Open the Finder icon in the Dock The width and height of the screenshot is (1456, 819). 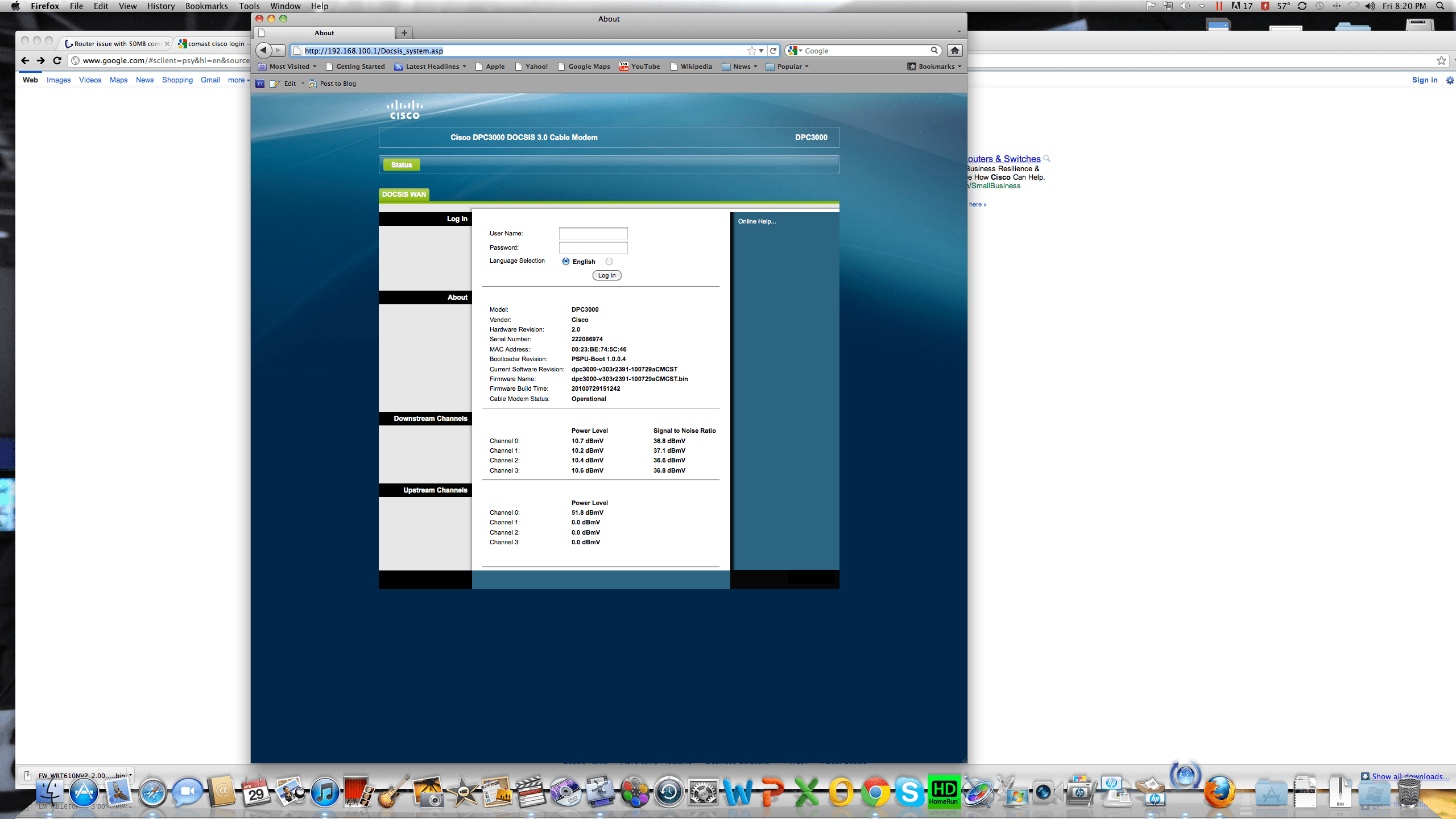tap(49, 792)
